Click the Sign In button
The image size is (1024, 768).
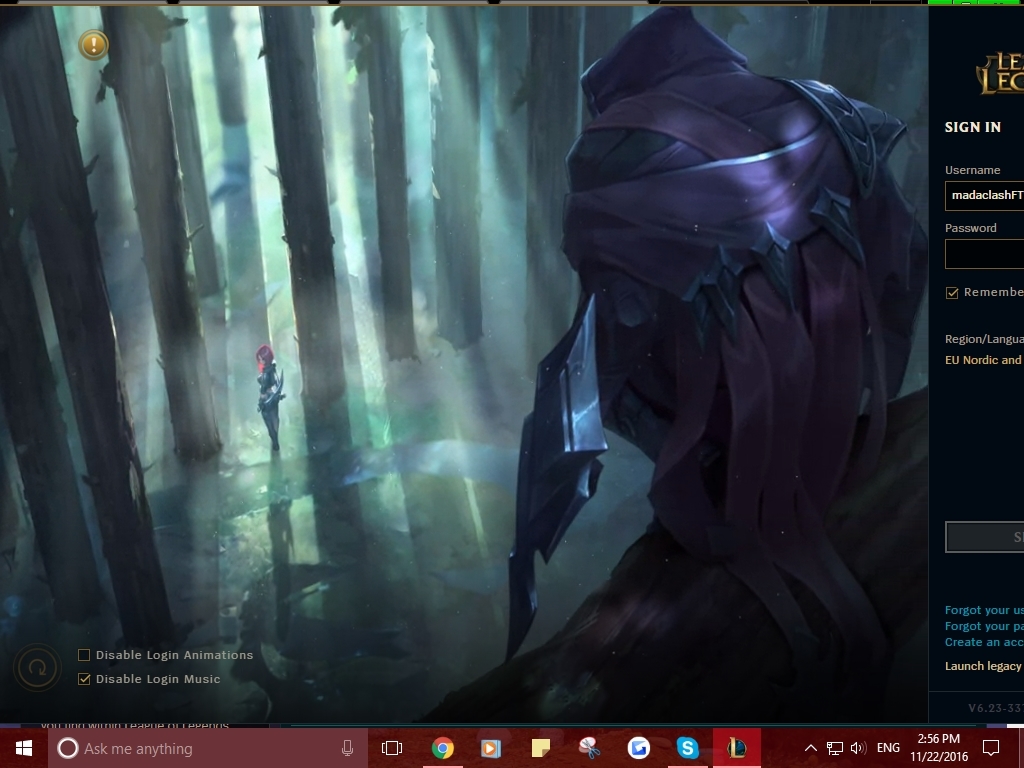point(984,537)
